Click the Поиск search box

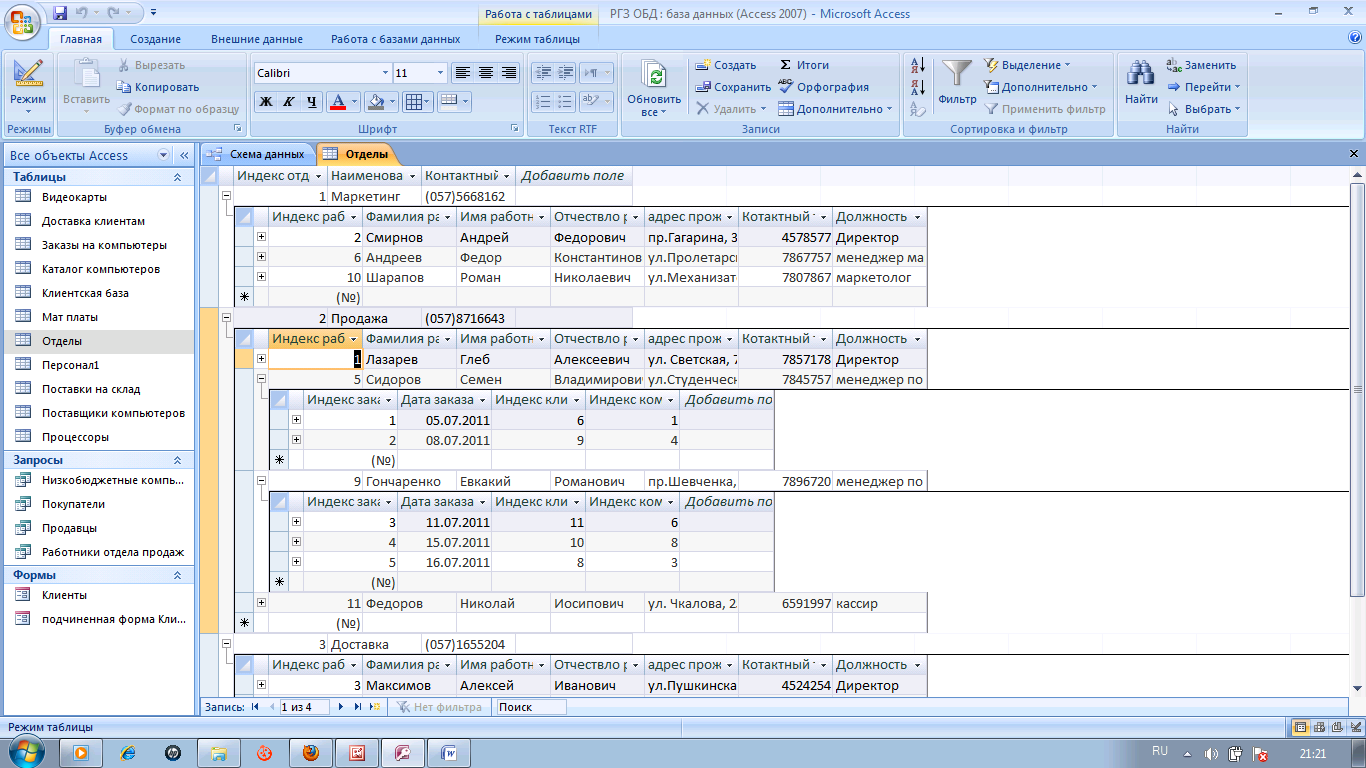pos(530,707)
